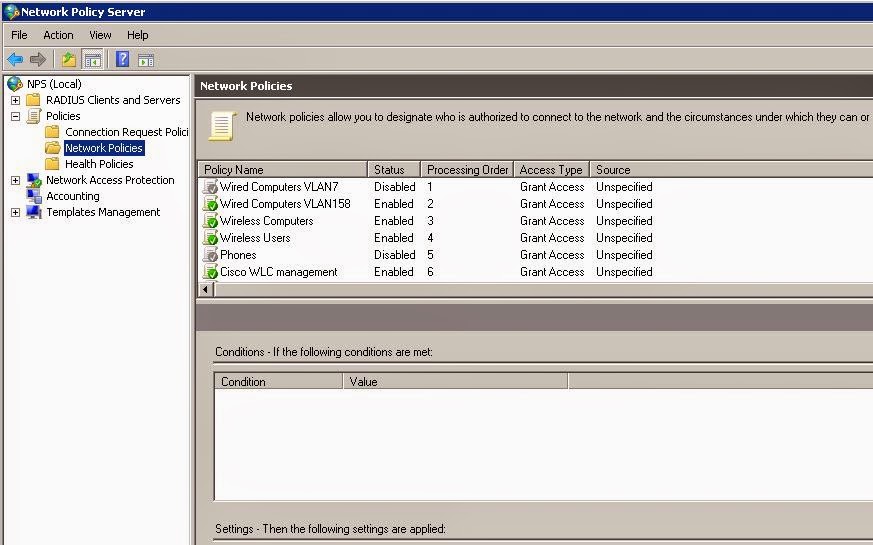Select NPS (Local) root tree label

(x=54, y=84)
